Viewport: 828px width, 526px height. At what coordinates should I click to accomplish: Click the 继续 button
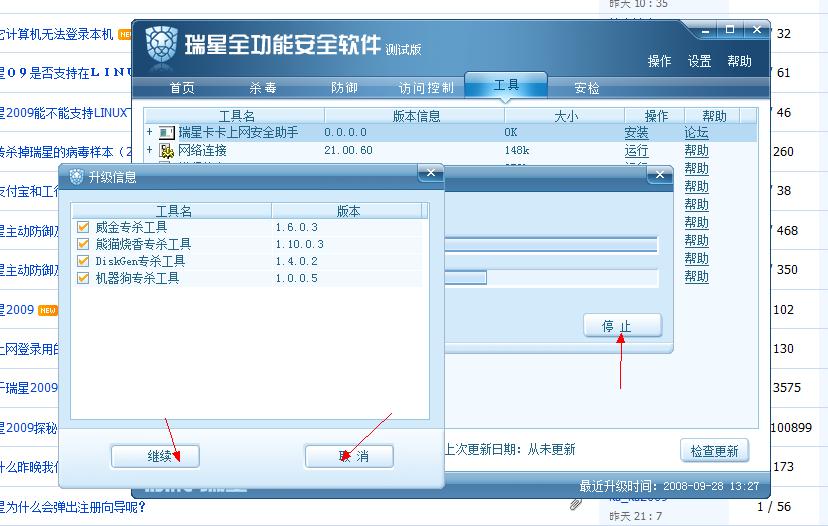[x=155, y=456]
